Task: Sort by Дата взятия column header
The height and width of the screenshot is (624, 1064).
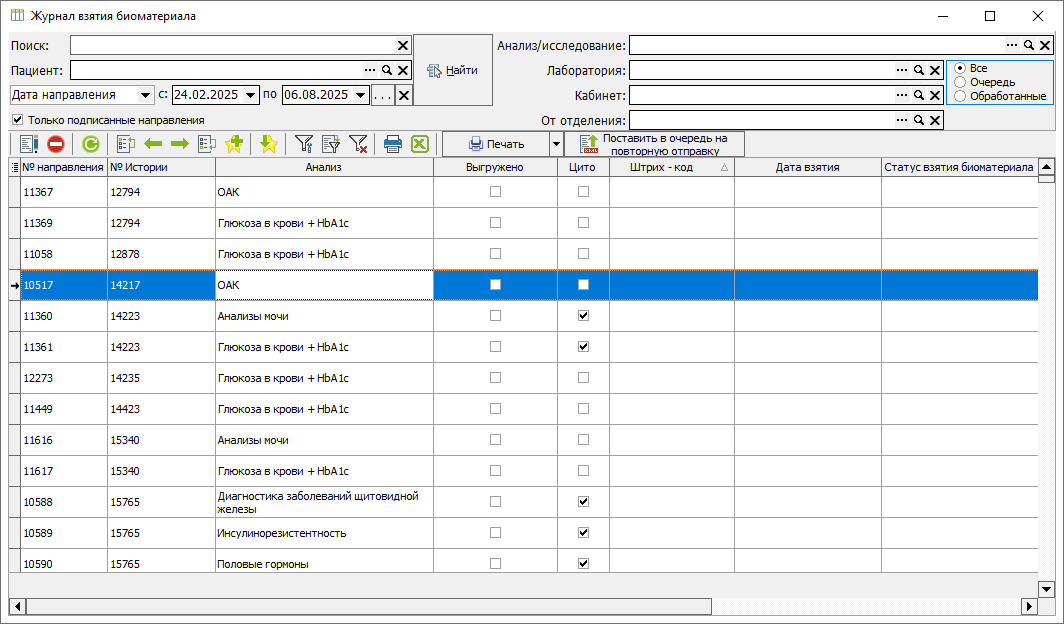Action: pos(808,167)
